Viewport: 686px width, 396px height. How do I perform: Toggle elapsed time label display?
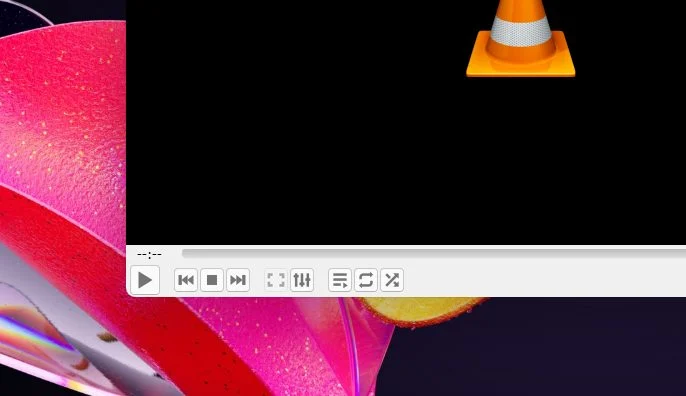click(x=149, y=254)
